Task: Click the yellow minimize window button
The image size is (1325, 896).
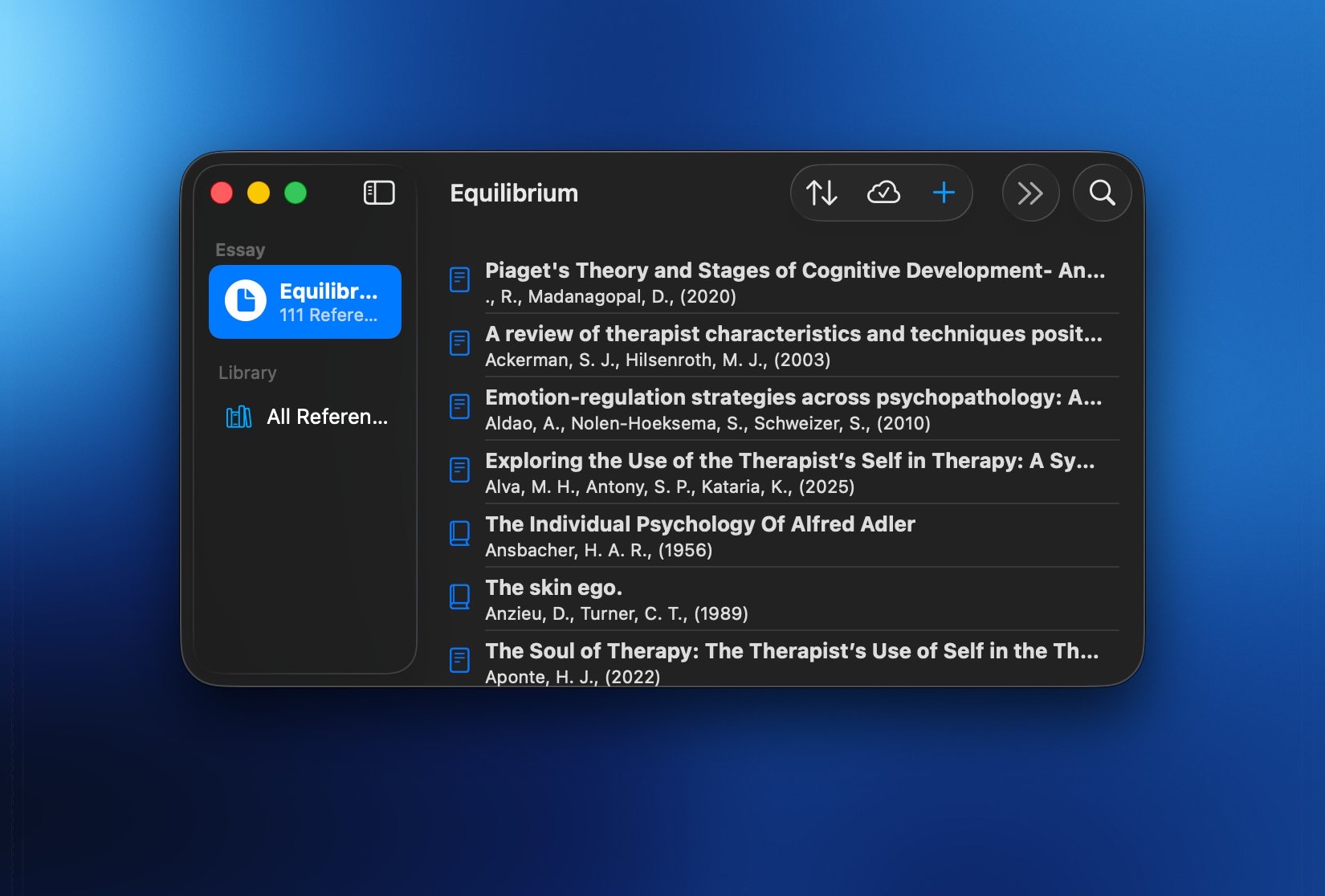Action: 259,193
